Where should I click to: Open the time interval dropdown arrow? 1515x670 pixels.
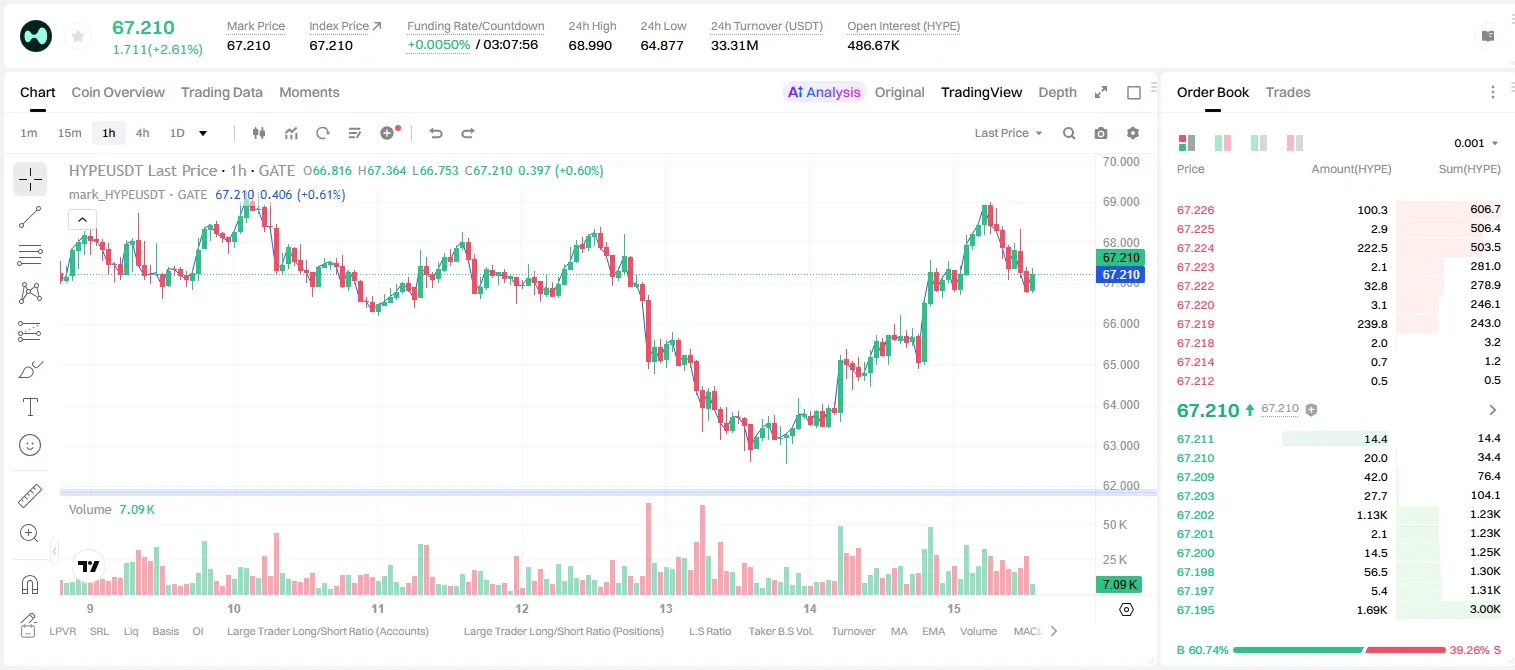[203, 133]
